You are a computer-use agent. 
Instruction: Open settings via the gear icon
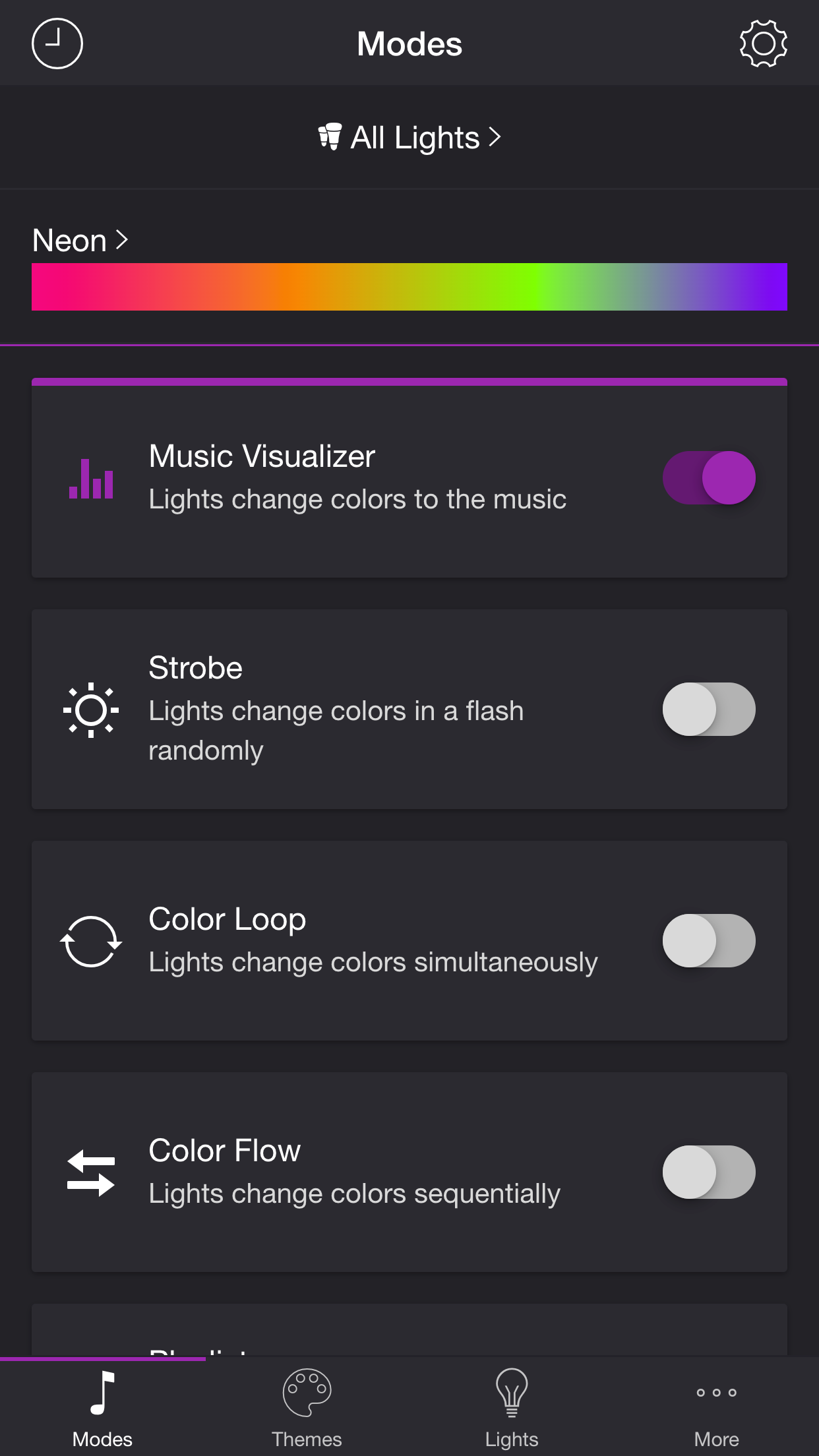coord(763,44)
